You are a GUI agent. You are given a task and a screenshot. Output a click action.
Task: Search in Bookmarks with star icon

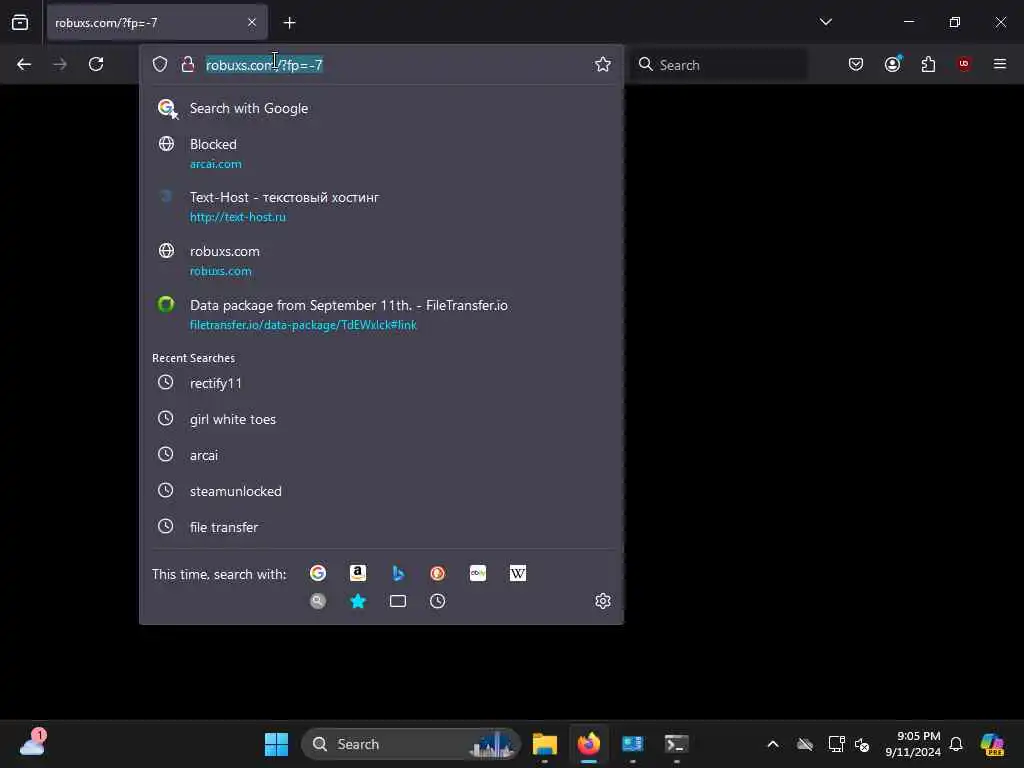click(358, 601)
